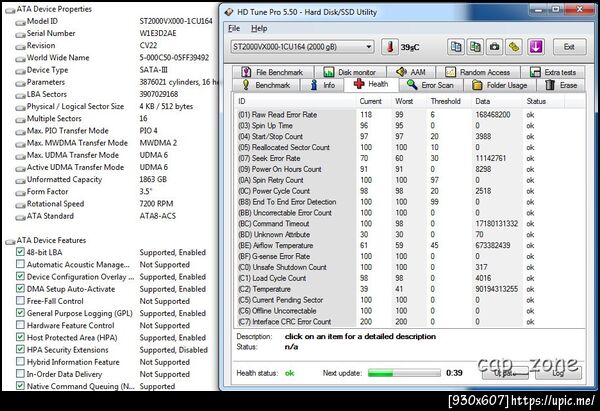This screenshot has height=411, width=600.
Task: Click the drive icon beside Rotational Speed
Action: (20, 205)
